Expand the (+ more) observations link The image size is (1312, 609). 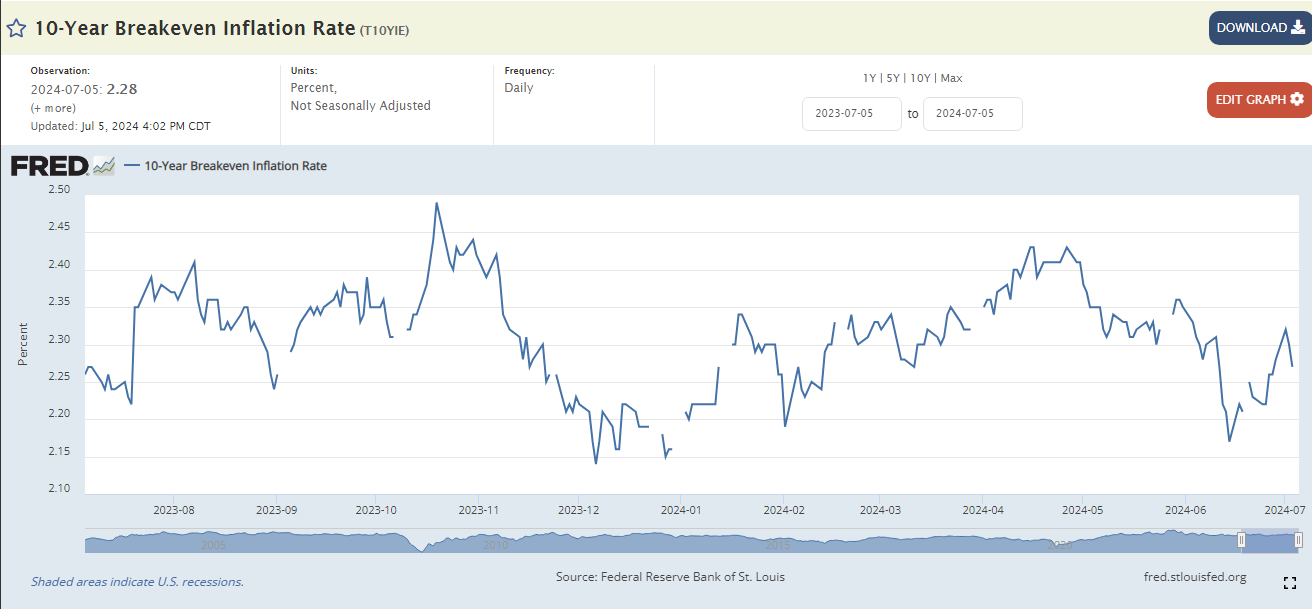[52, 107]
